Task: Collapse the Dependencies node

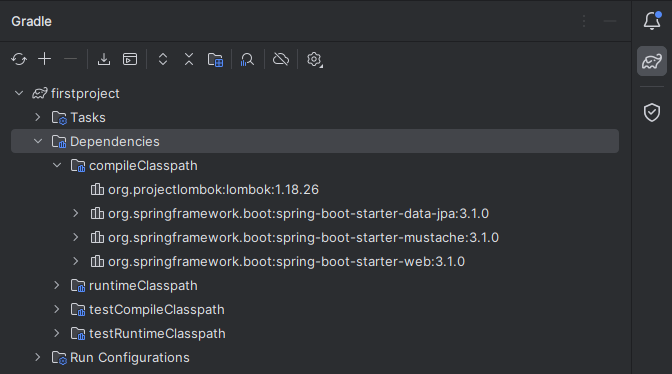Action: pos(38,141)
